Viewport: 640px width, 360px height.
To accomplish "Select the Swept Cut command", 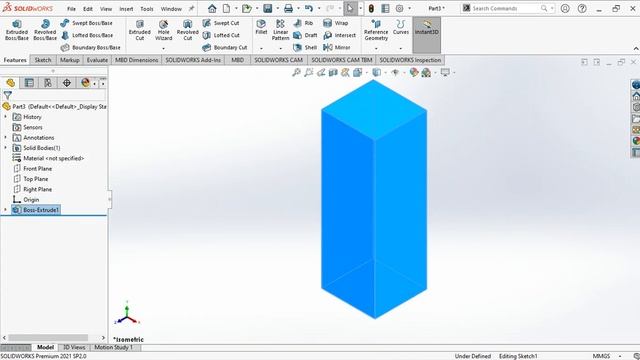I will pos(221,23).
